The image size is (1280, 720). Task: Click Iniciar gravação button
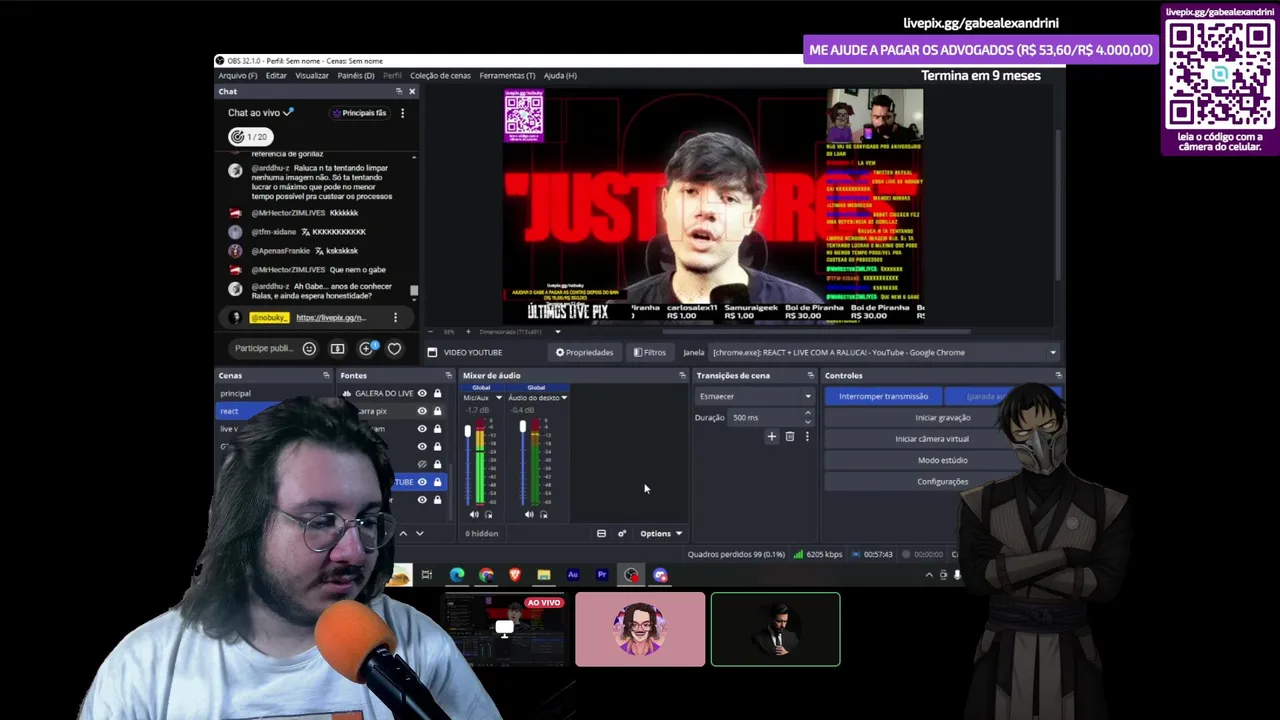(x=942, y=418)
